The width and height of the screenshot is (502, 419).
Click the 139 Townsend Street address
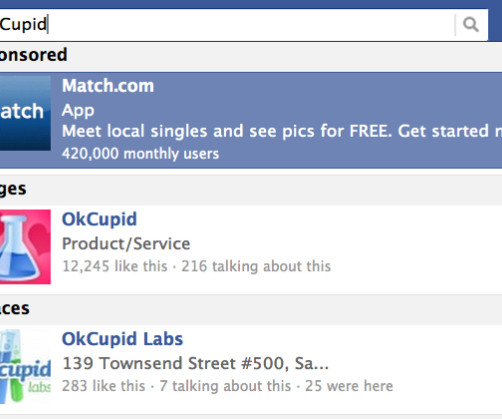pos(195,363)
